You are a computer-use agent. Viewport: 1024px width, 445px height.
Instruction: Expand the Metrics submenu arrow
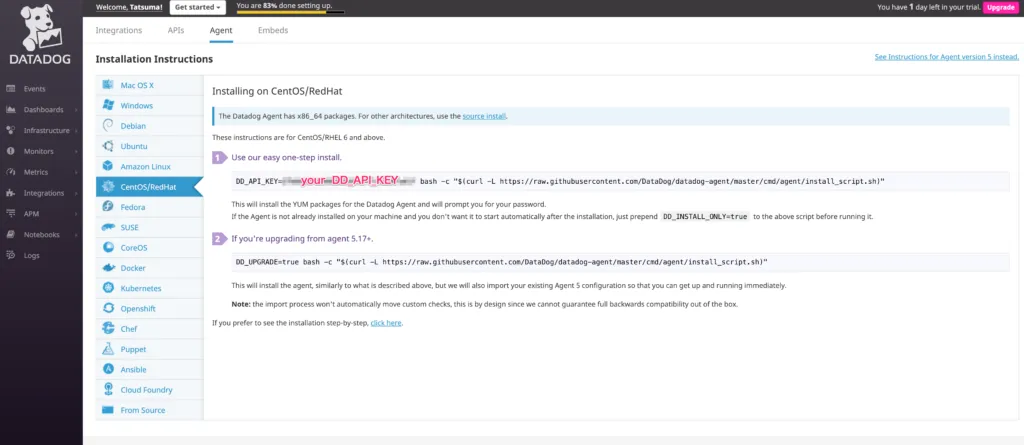coord(76,173)
